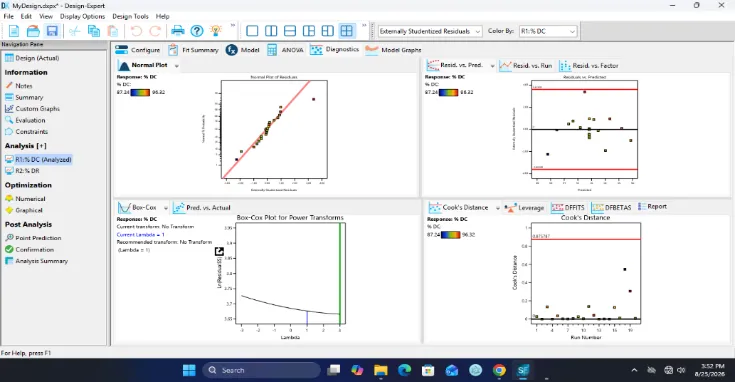Open Help via question mark icon
735x382 pixels.
197,31
